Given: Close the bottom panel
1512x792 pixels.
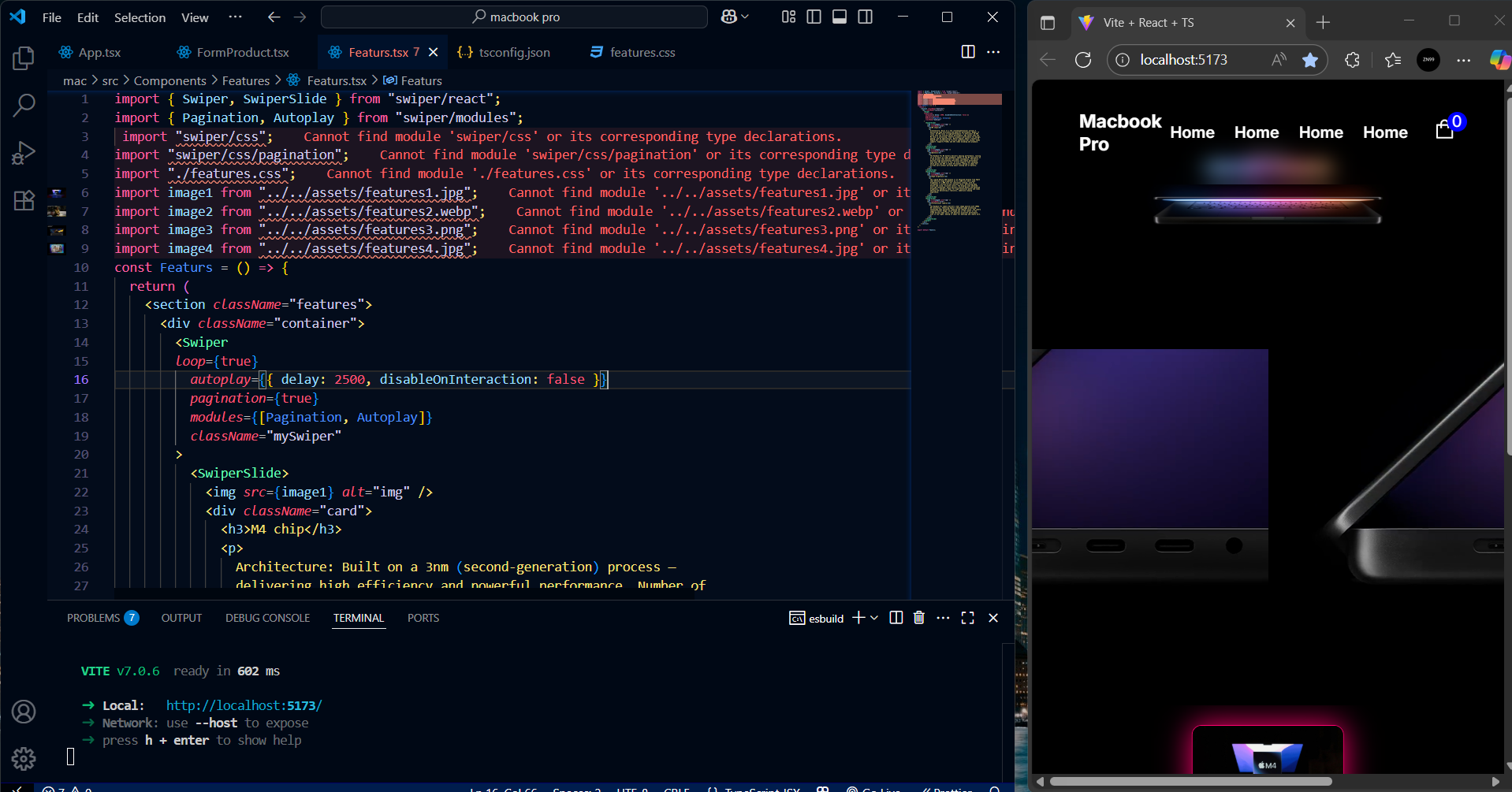Looking at the screenshot, I should point(993,618).
